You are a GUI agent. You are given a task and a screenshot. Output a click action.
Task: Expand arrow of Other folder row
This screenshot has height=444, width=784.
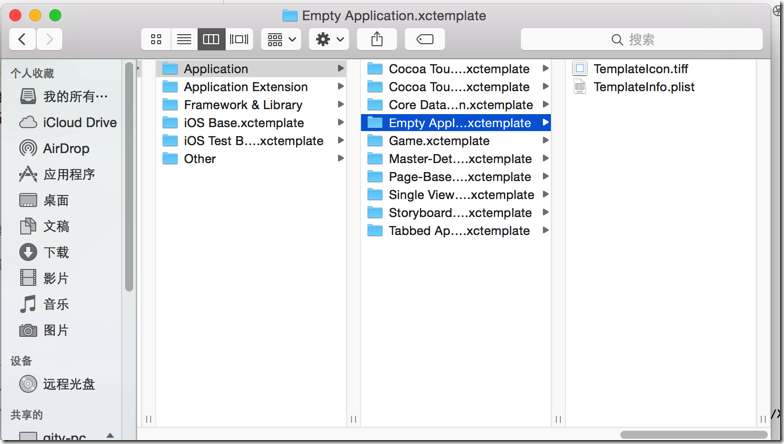(340, 158)
